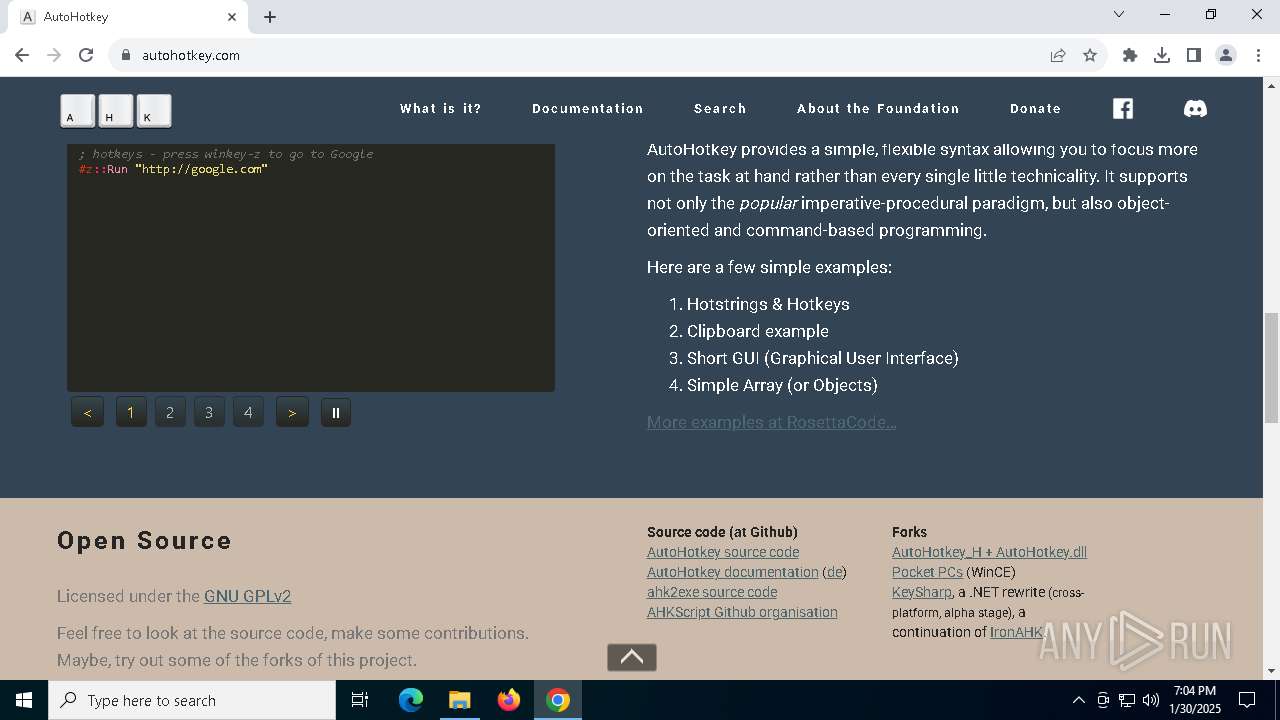Select code example 3
This screenshot has height=720, width=1280.
209,412
